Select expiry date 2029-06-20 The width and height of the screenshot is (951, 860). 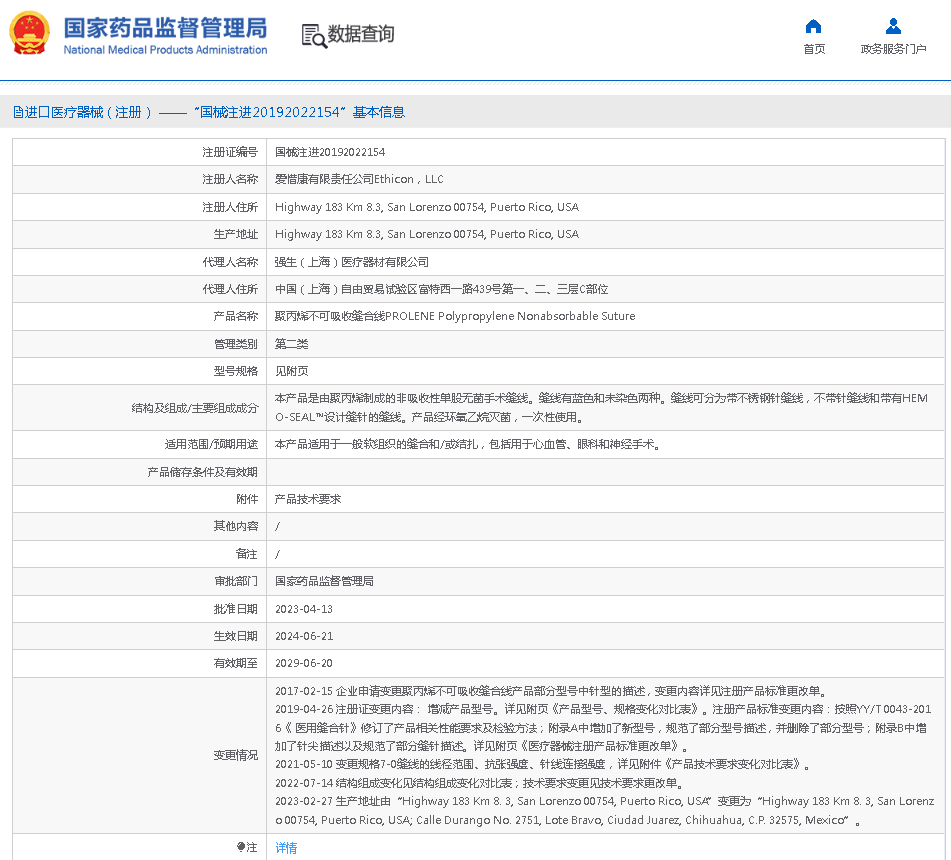[304, 663]
